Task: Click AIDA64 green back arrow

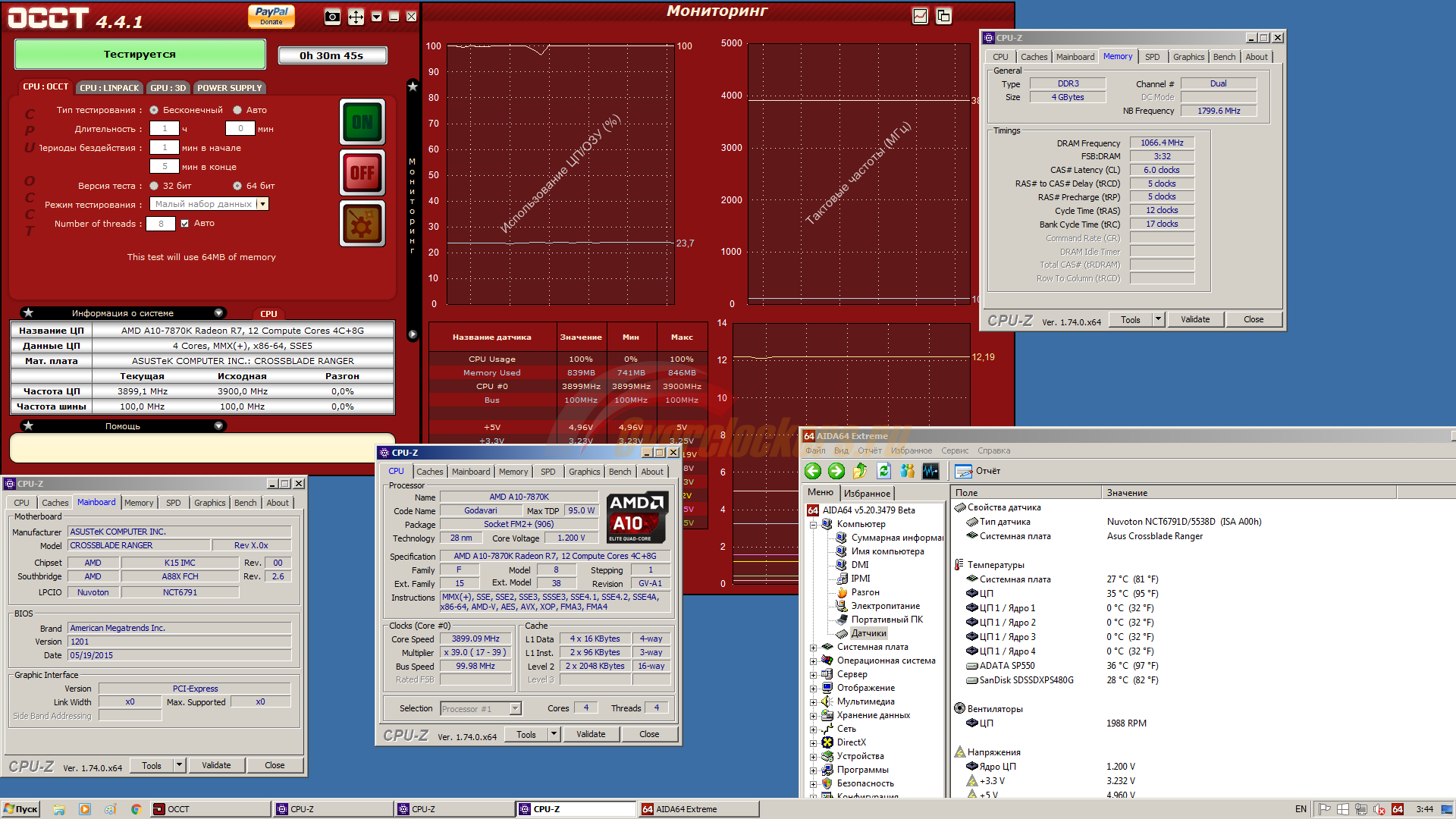Action: pyautogui.click(x=813, y=471)
